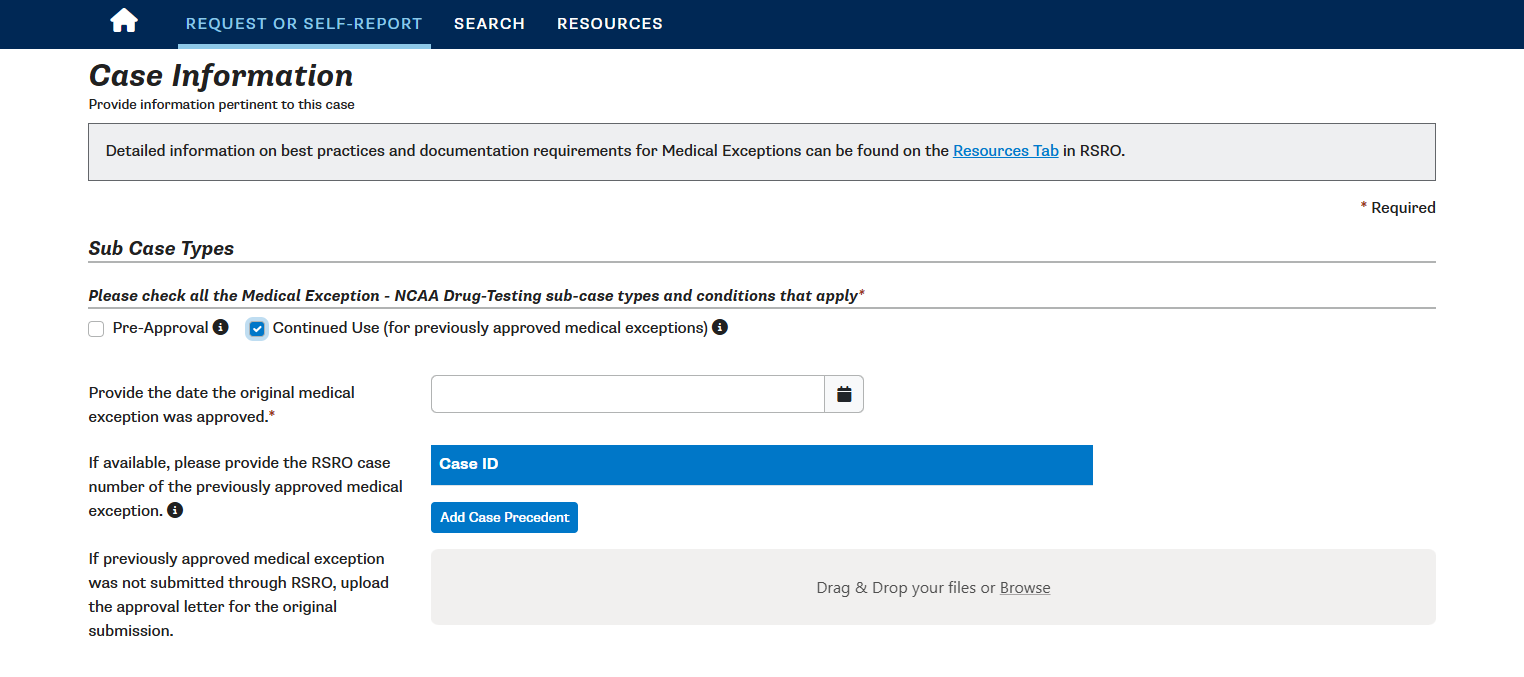Image resolution: width=1524 pixels, height=677 pixels.
Task: Click the Pre-Approval label text
Action: [x=160, y=327]
